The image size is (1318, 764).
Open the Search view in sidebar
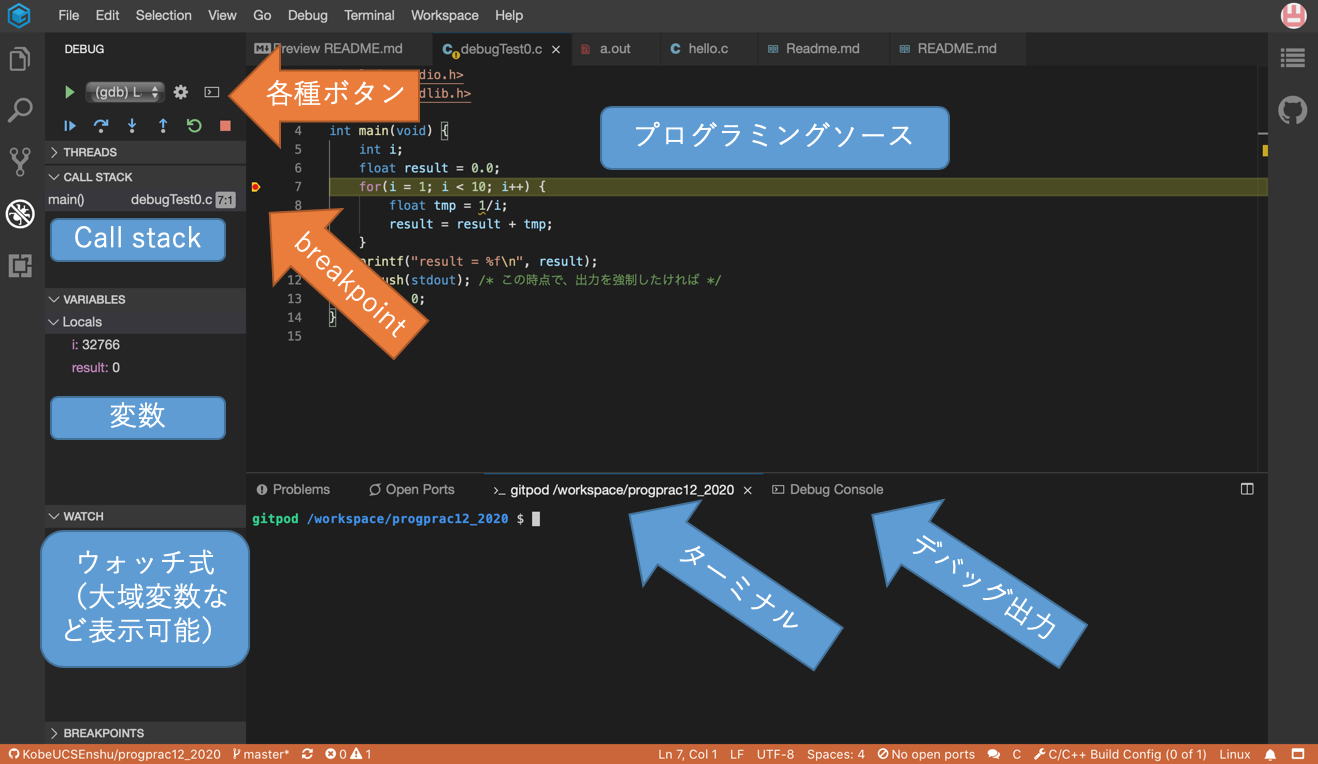[20, 110]
